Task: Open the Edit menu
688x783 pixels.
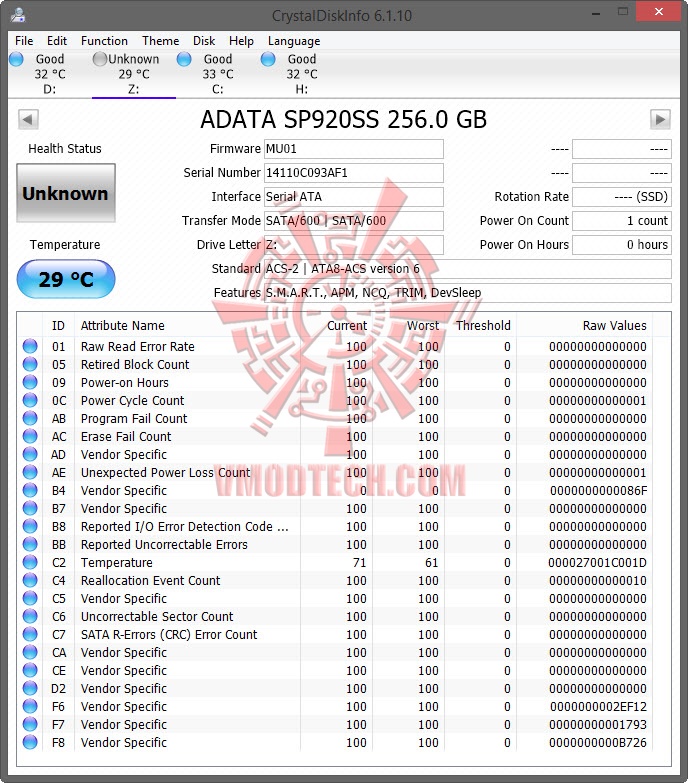Action: [57, 41]
